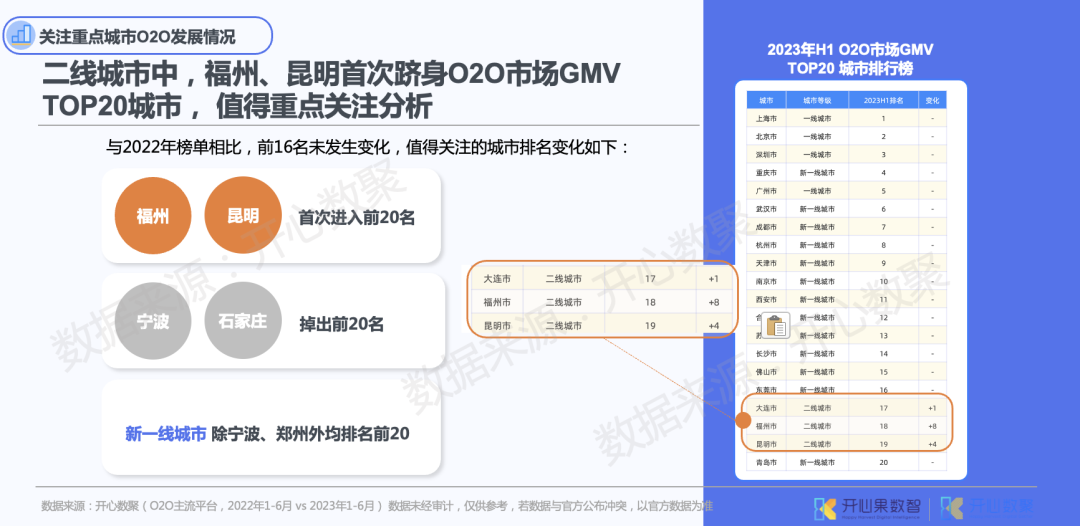Click the 开心果数智 logo at bottom

(868, 507)
